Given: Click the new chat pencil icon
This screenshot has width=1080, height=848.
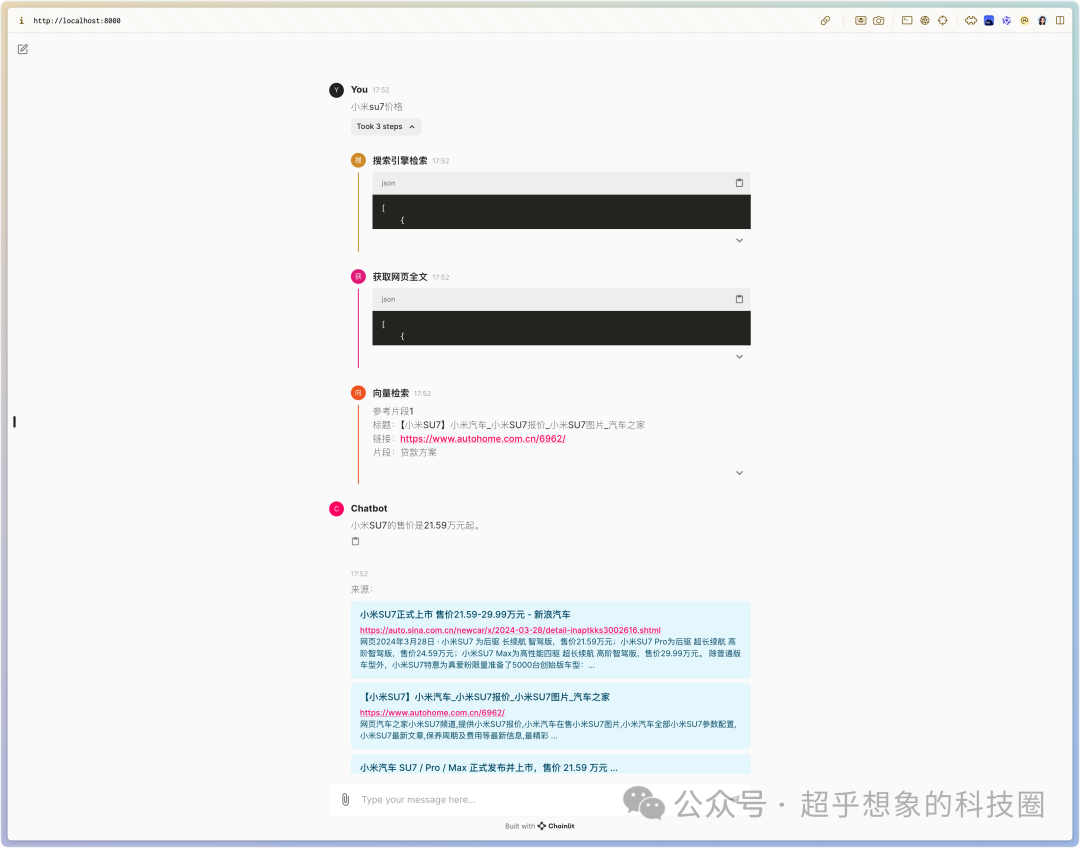Looking at the screenshot, I should coord(23,49).
